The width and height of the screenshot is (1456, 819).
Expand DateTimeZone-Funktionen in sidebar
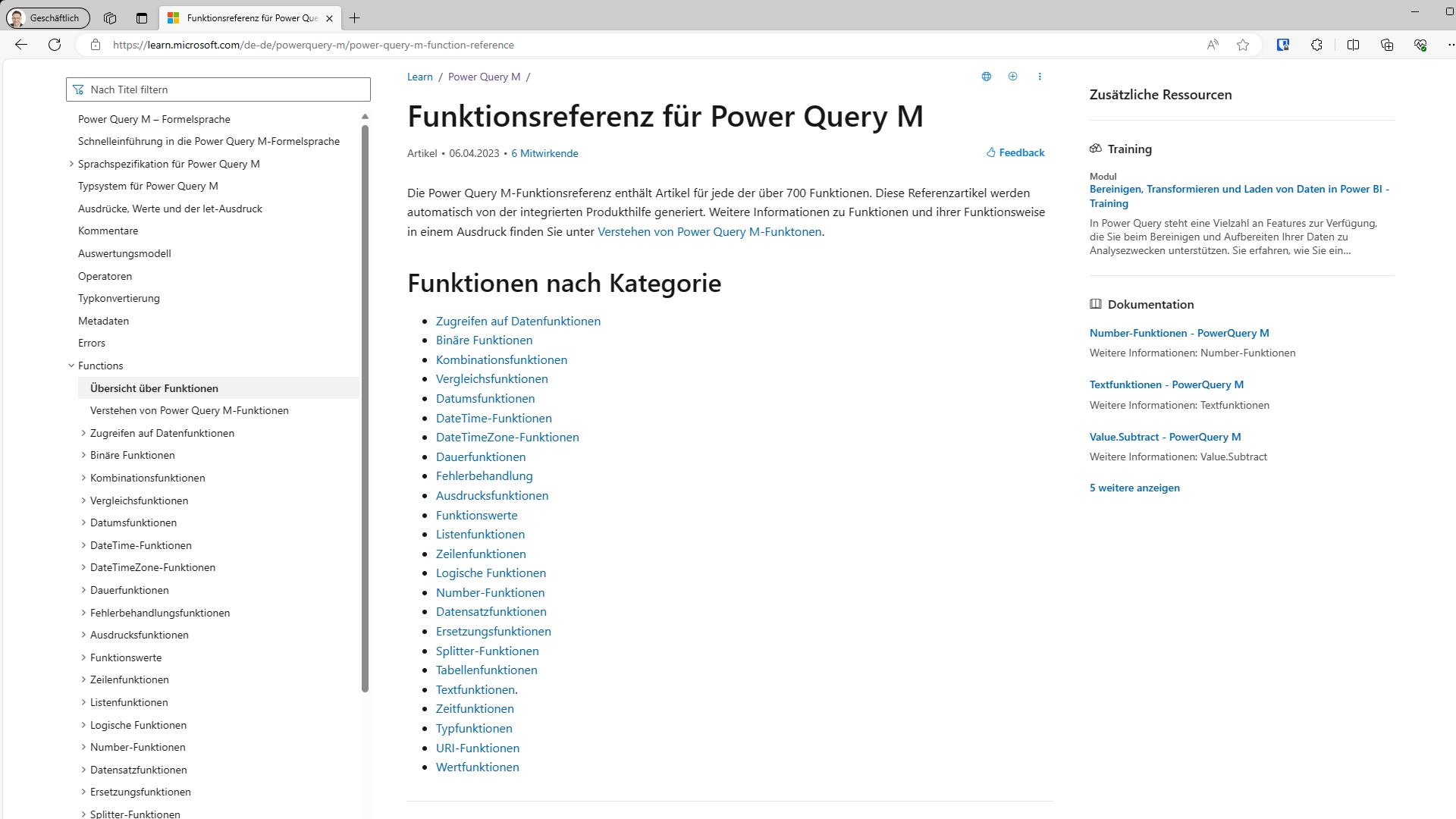click(x=83, y=567)
